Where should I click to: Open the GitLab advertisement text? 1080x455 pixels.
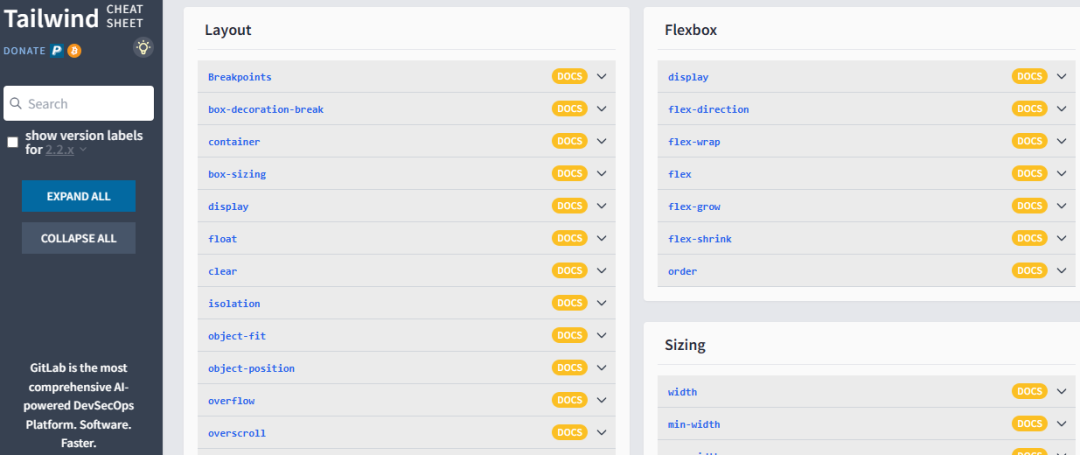[x=79, y=405]
